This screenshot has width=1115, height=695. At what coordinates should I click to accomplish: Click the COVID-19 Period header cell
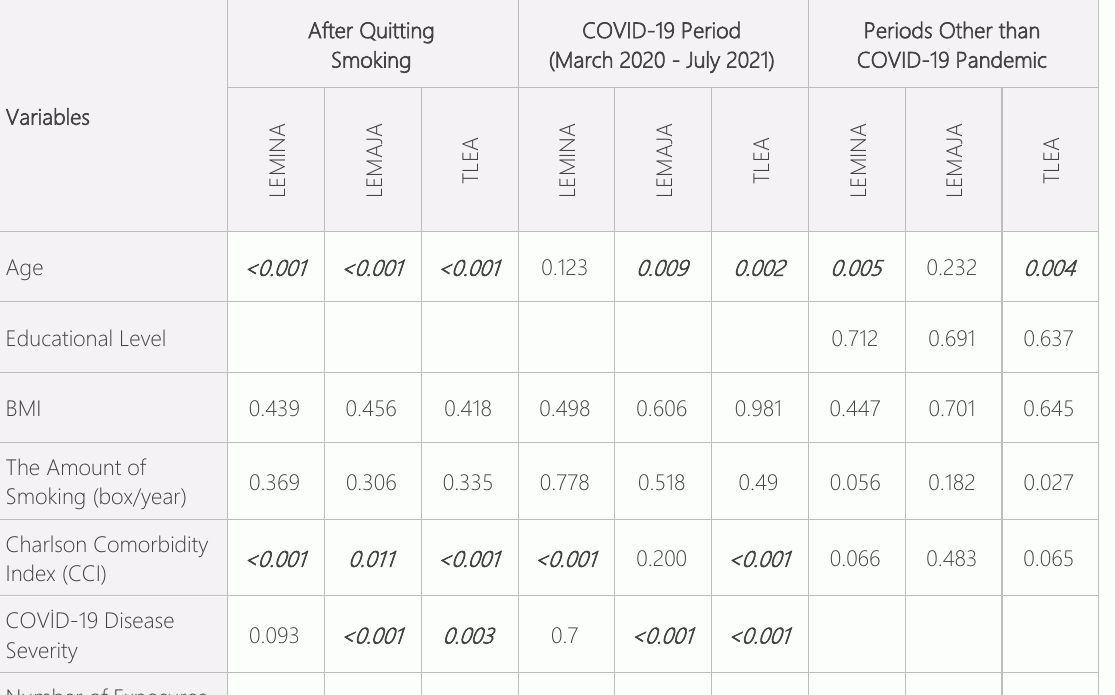pyautogui.click(x=661, y=45)
